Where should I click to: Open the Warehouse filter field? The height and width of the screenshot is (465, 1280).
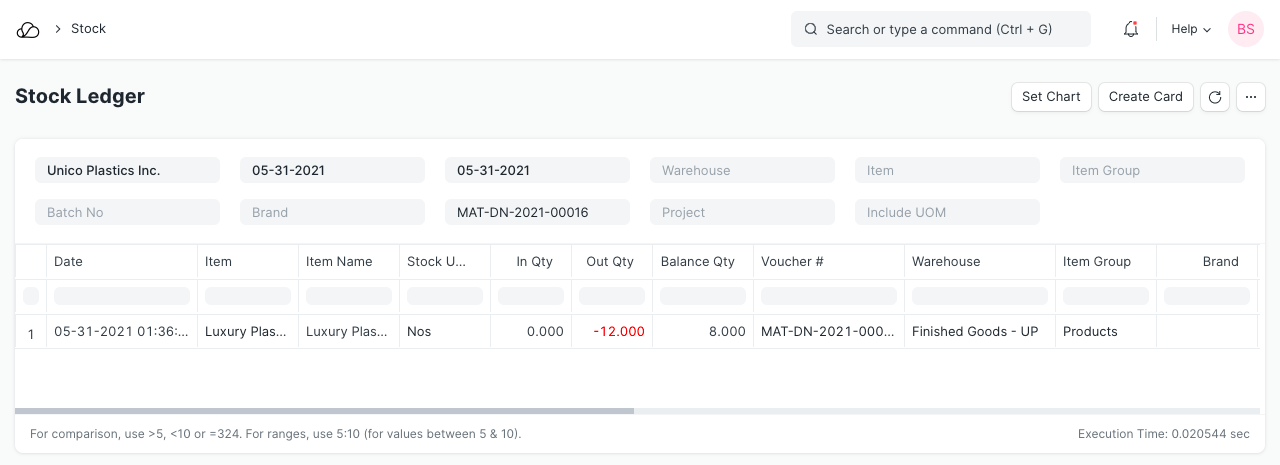pyautogui.click(x=742, y=171)
